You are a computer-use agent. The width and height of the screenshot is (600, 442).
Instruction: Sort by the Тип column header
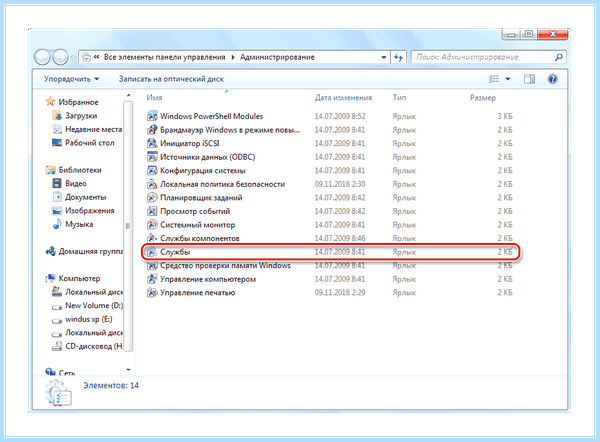[x=399, y=98]
